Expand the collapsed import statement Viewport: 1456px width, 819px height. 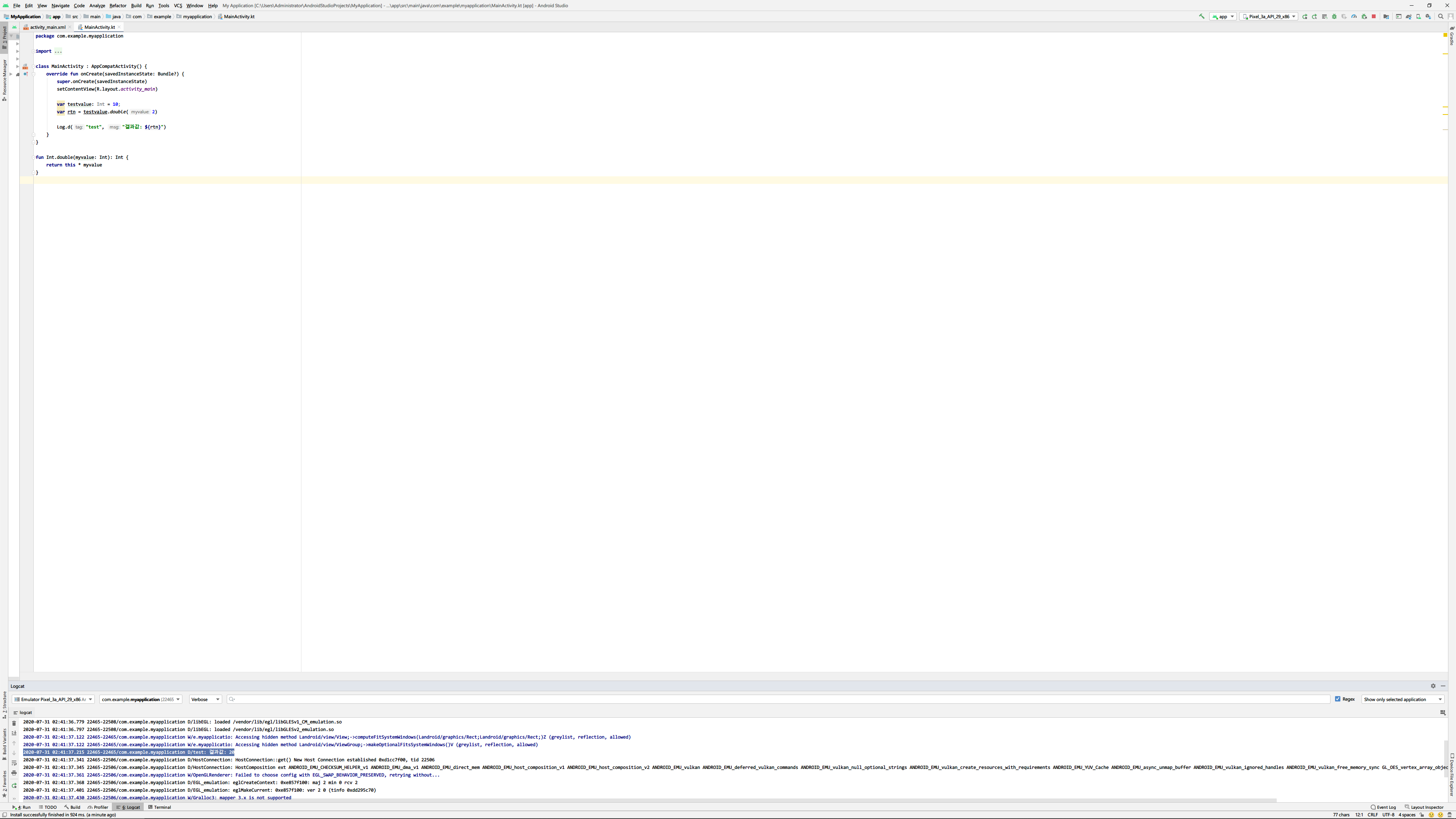pyautogui.click(x=58, y=52)
